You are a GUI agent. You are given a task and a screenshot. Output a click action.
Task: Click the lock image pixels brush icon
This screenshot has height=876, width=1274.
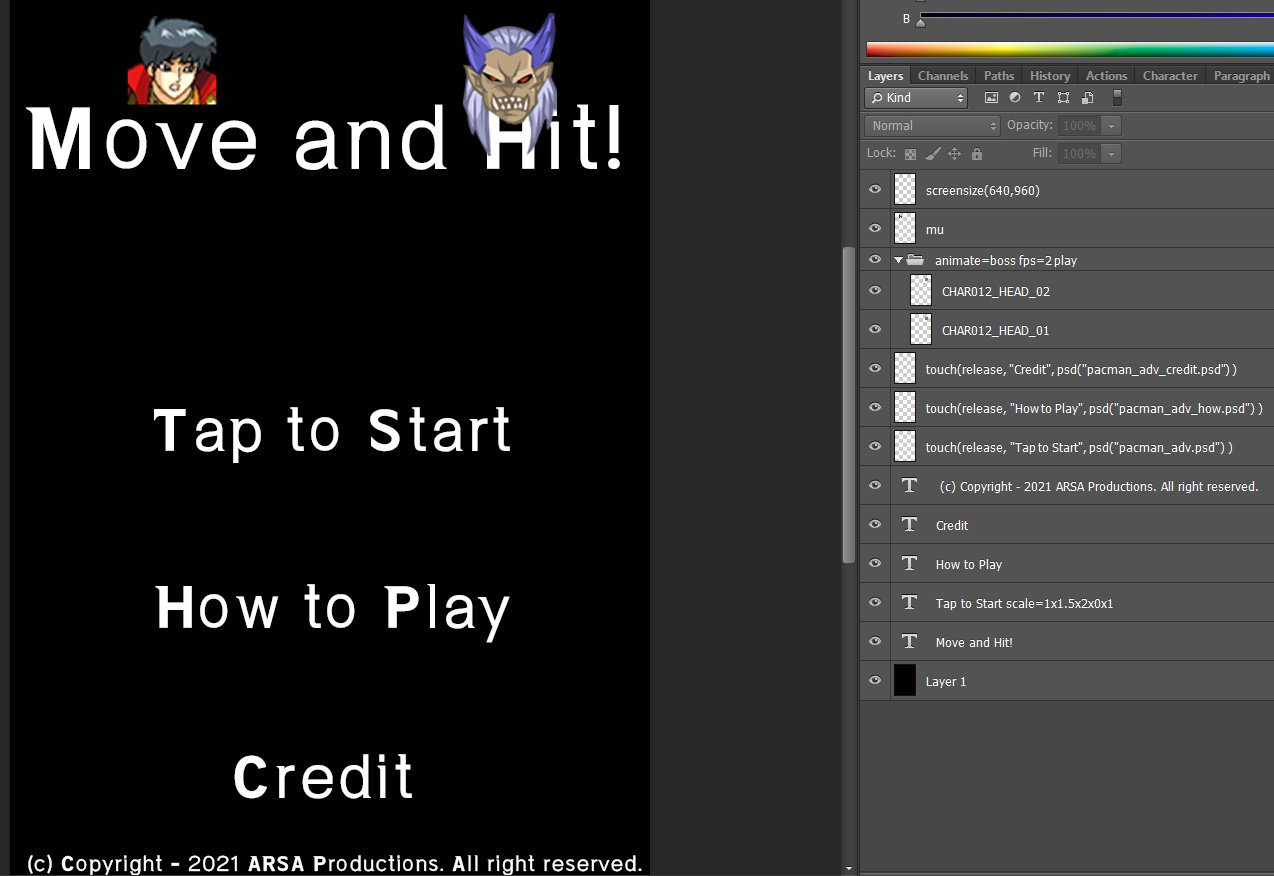(933, 153)
